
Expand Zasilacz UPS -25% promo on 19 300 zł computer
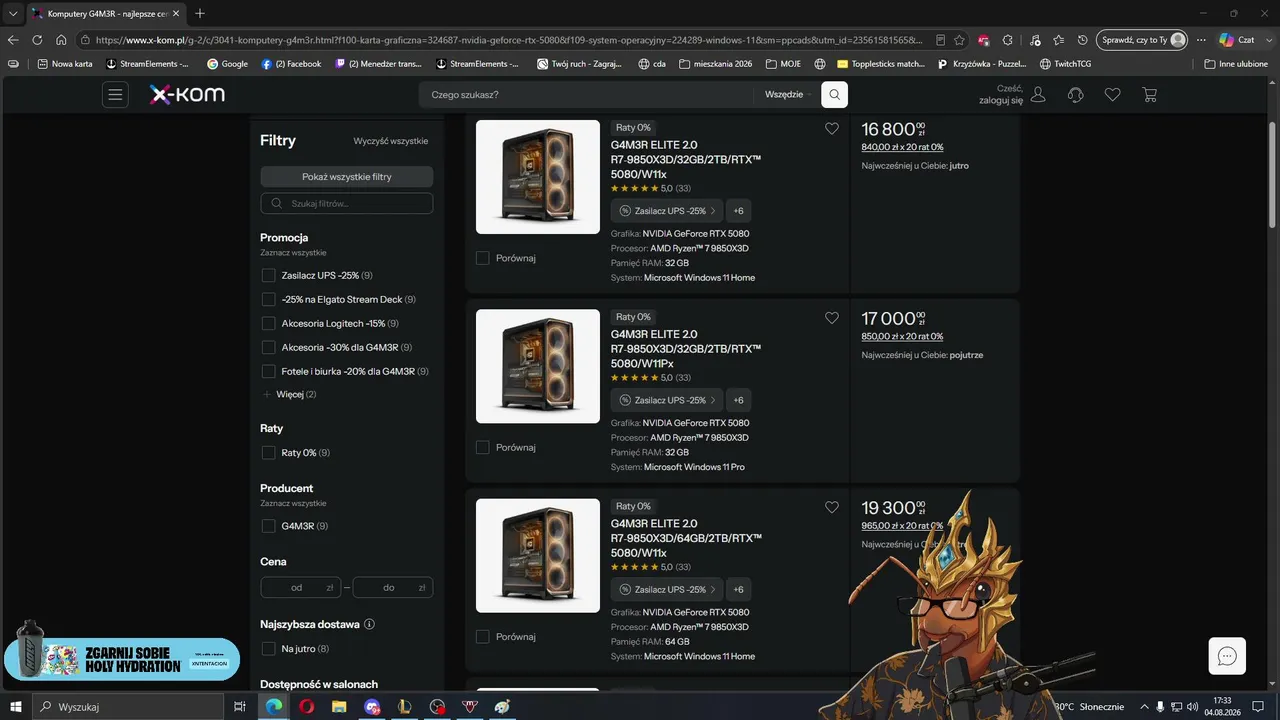point(666,589)
